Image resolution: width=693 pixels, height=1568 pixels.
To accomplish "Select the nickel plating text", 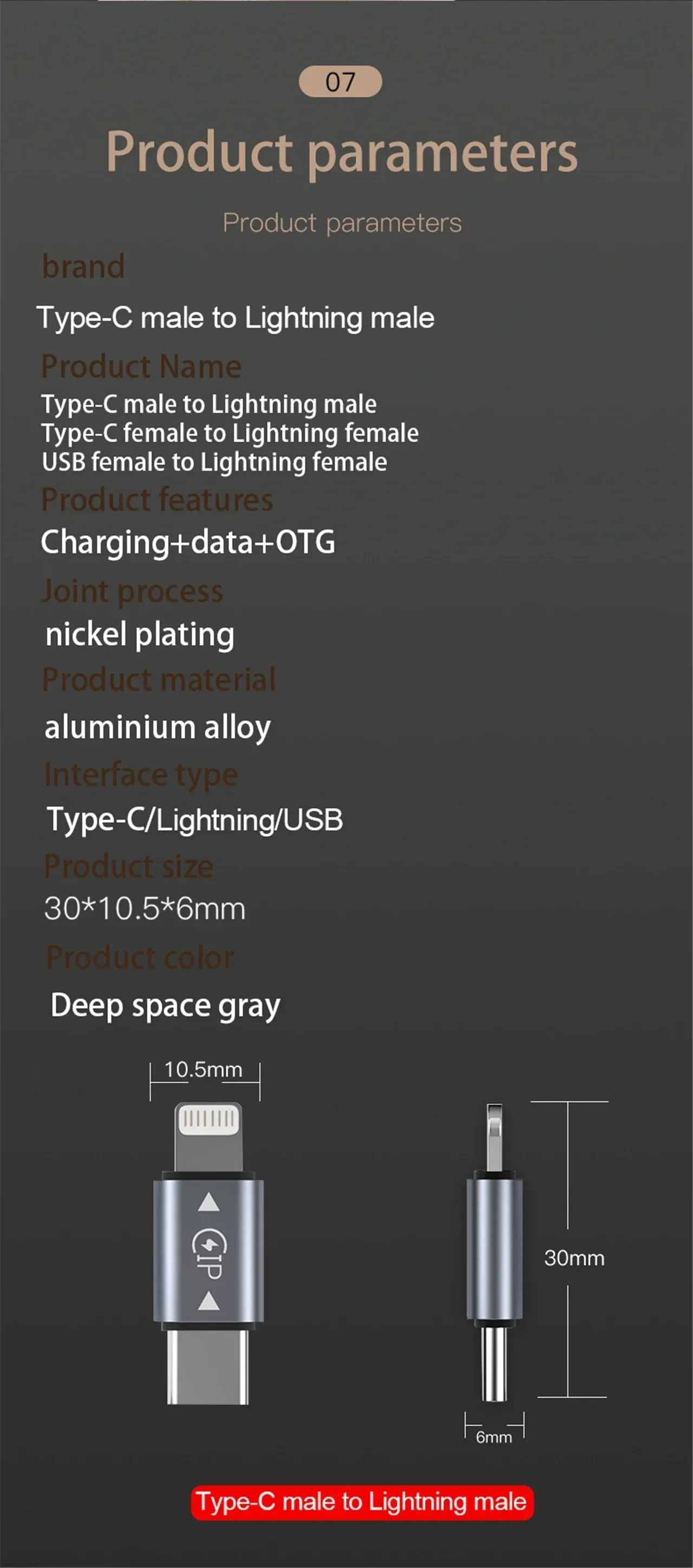I will (x=140, y=634).
